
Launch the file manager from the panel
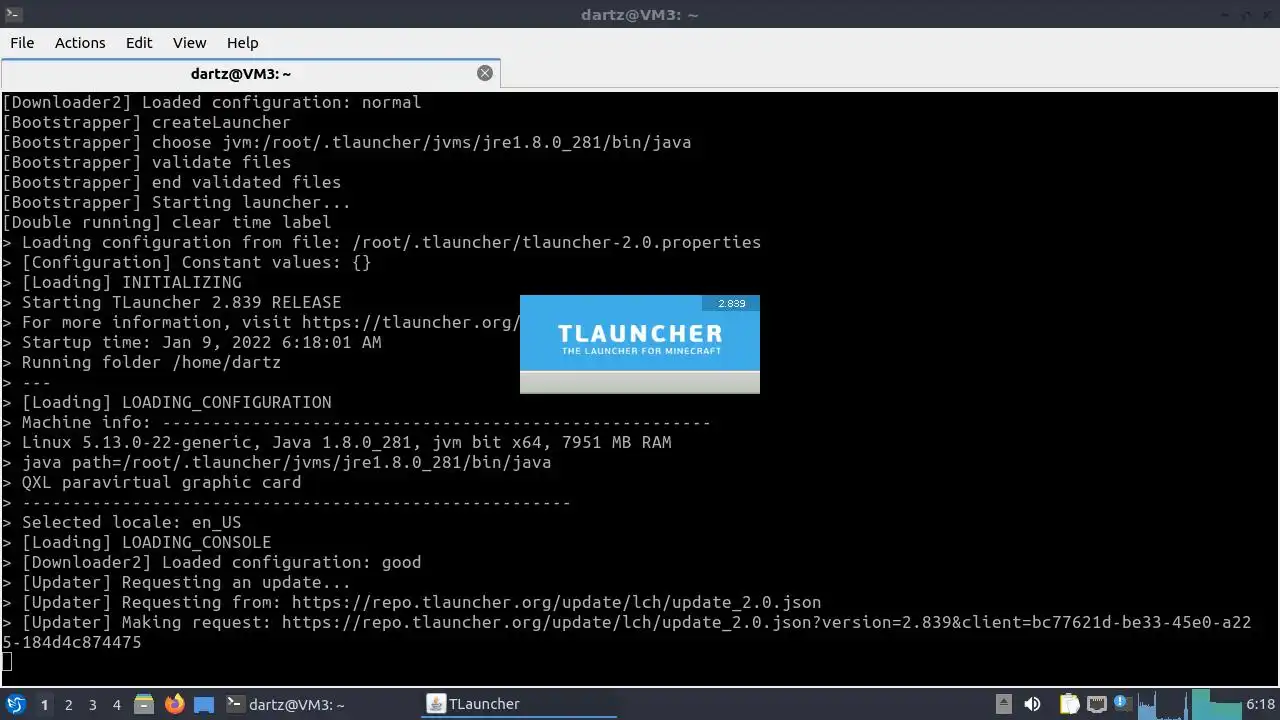pyautogui.click(x=144, y=704)
